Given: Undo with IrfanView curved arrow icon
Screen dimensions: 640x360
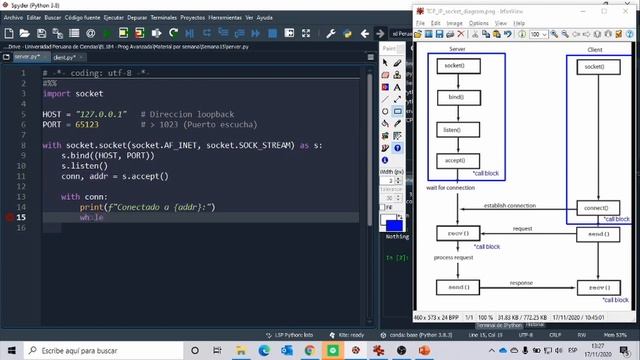Looking at the screenshot, I should pos(508,34).
